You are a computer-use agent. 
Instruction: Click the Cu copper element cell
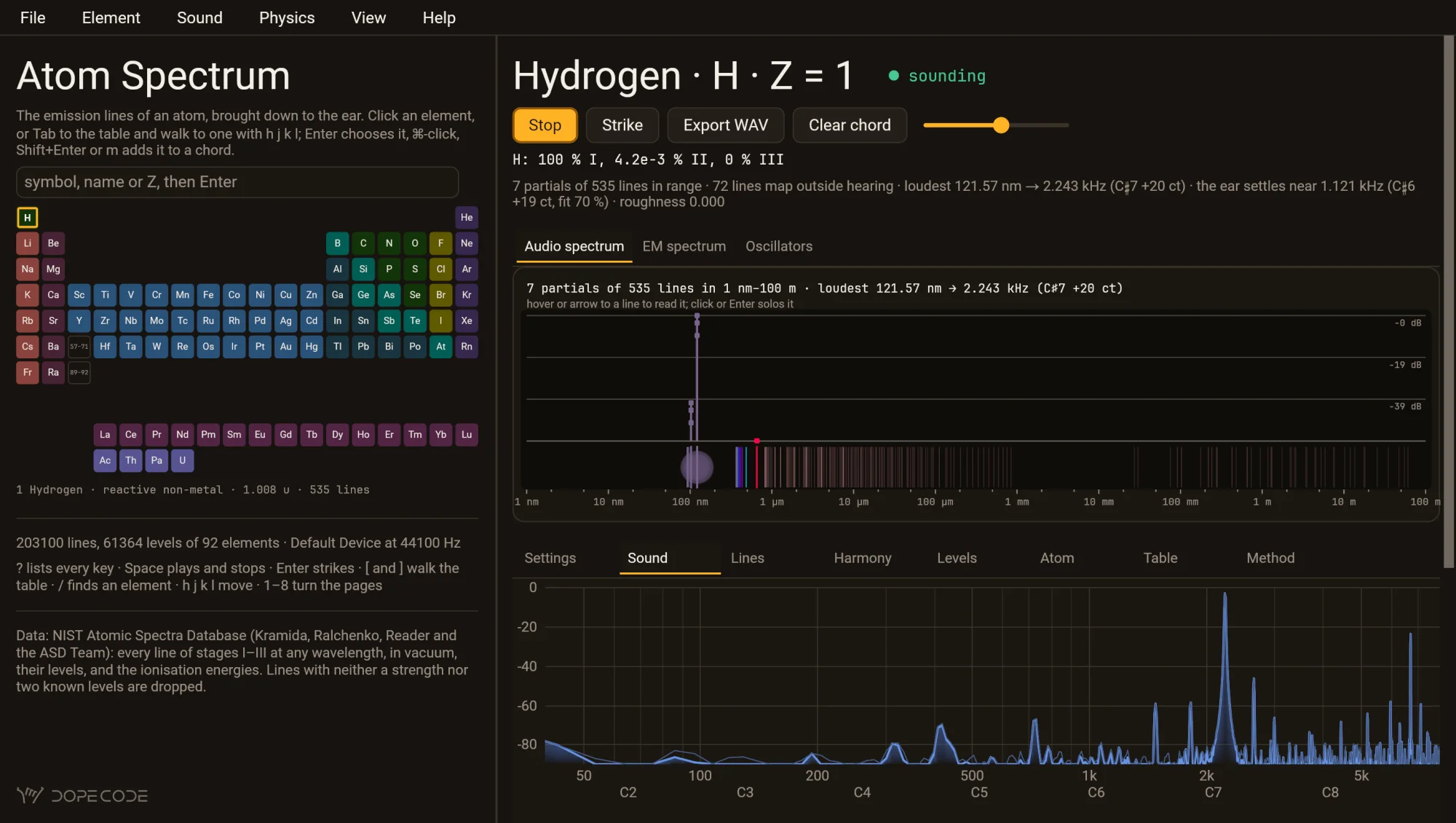click(286, 295)
